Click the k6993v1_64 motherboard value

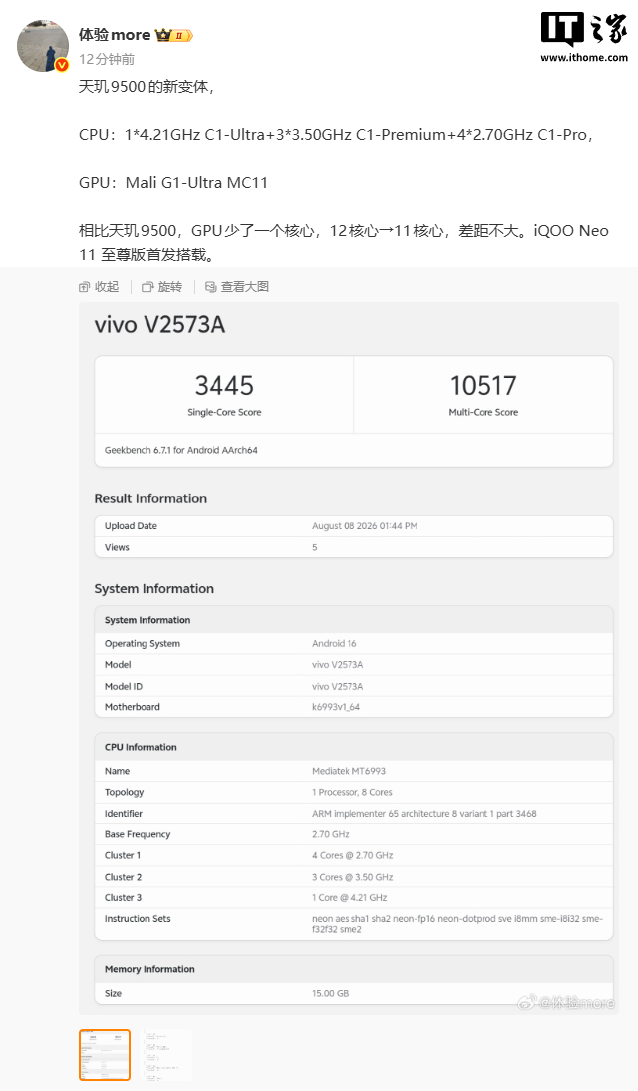(x=336, y=707)
